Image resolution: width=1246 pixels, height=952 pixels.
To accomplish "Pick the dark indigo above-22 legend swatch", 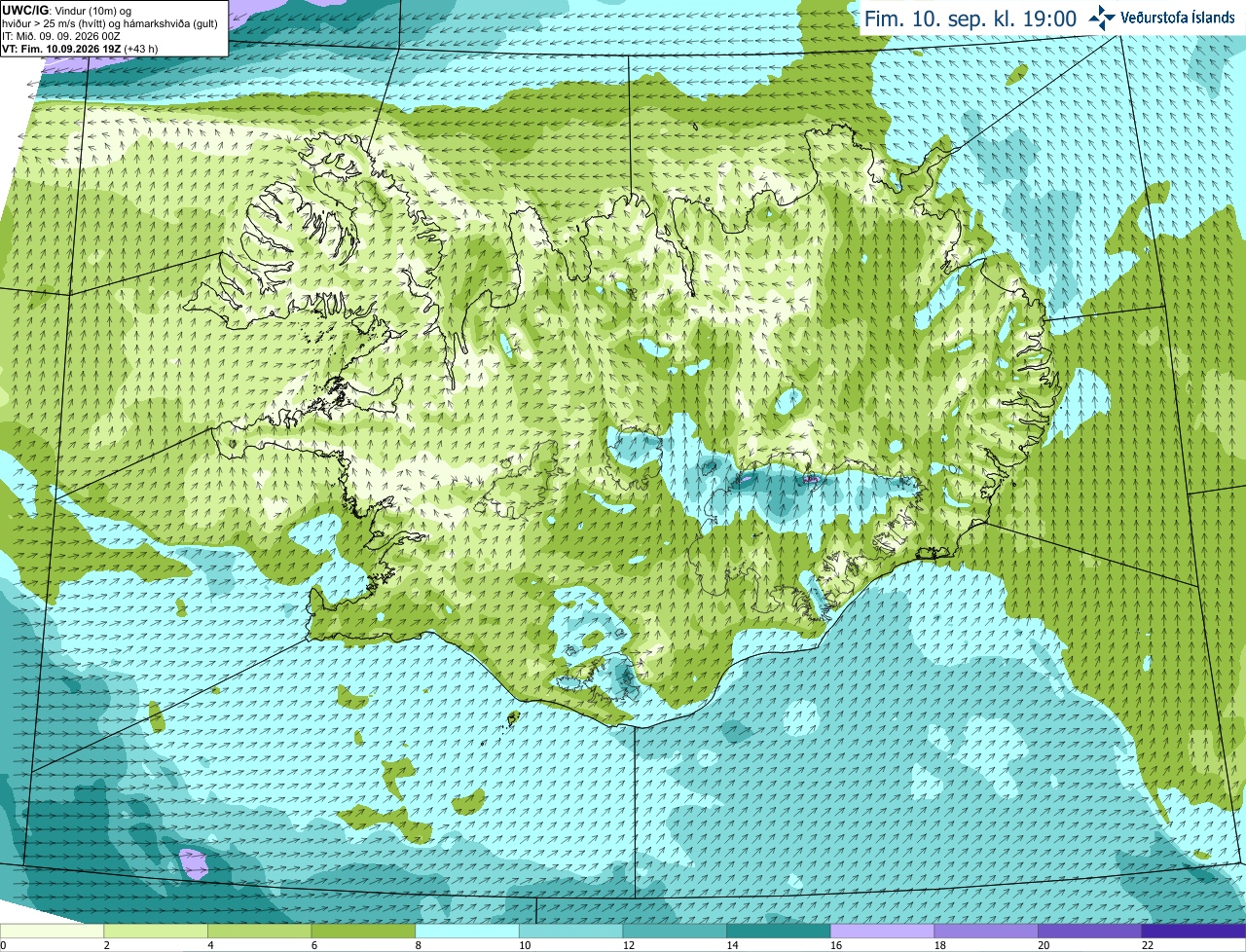I will (x=1194, y=932).
